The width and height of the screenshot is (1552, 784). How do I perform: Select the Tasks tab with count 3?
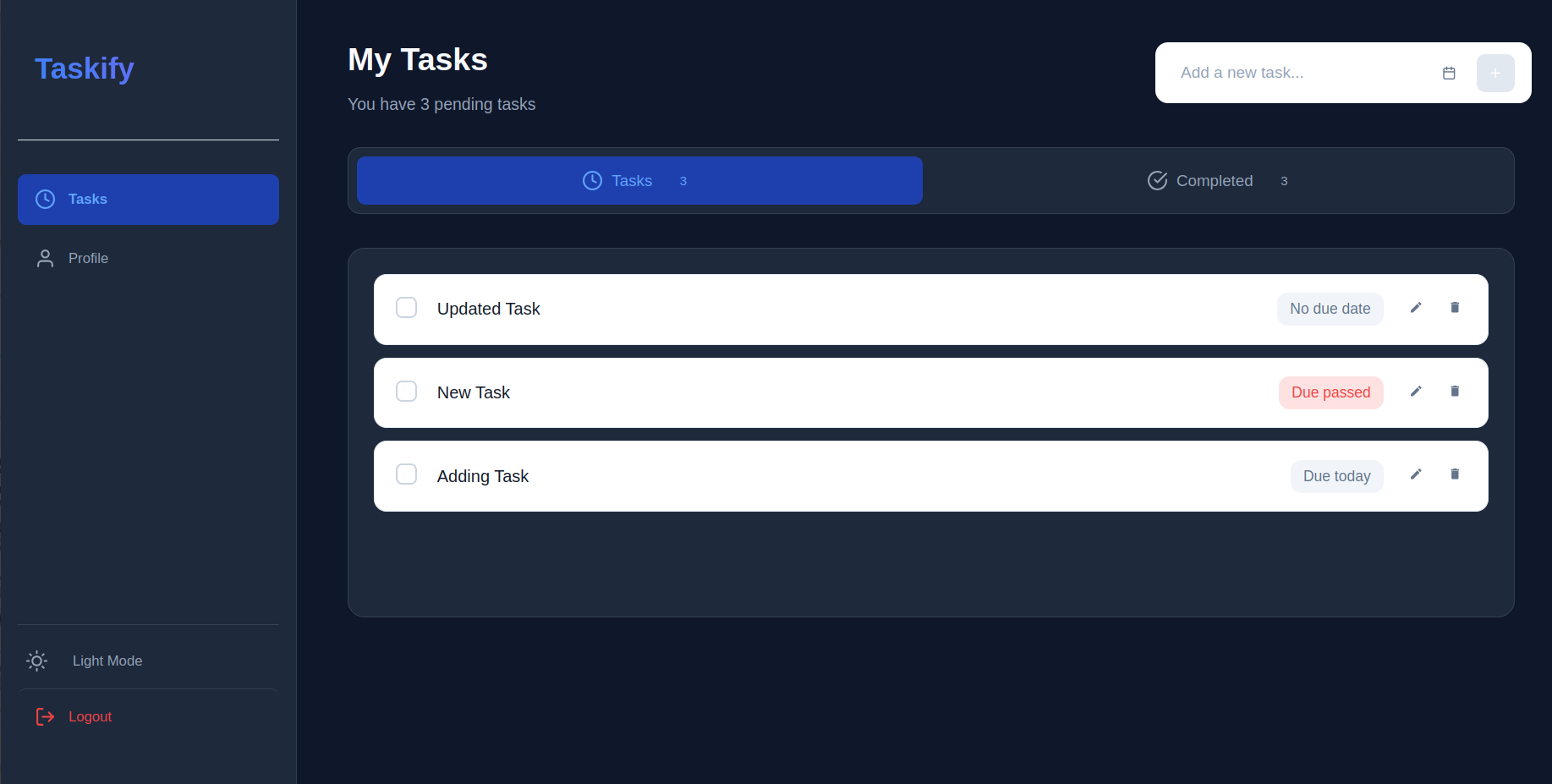click(639, 181)
